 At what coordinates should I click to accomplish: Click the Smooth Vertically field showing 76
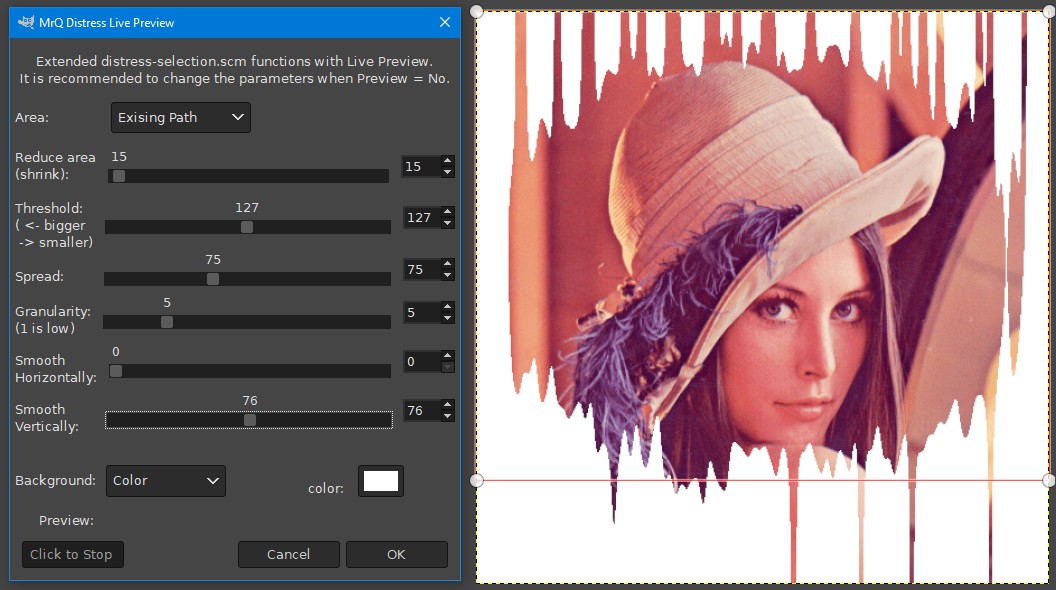point(422,410)
